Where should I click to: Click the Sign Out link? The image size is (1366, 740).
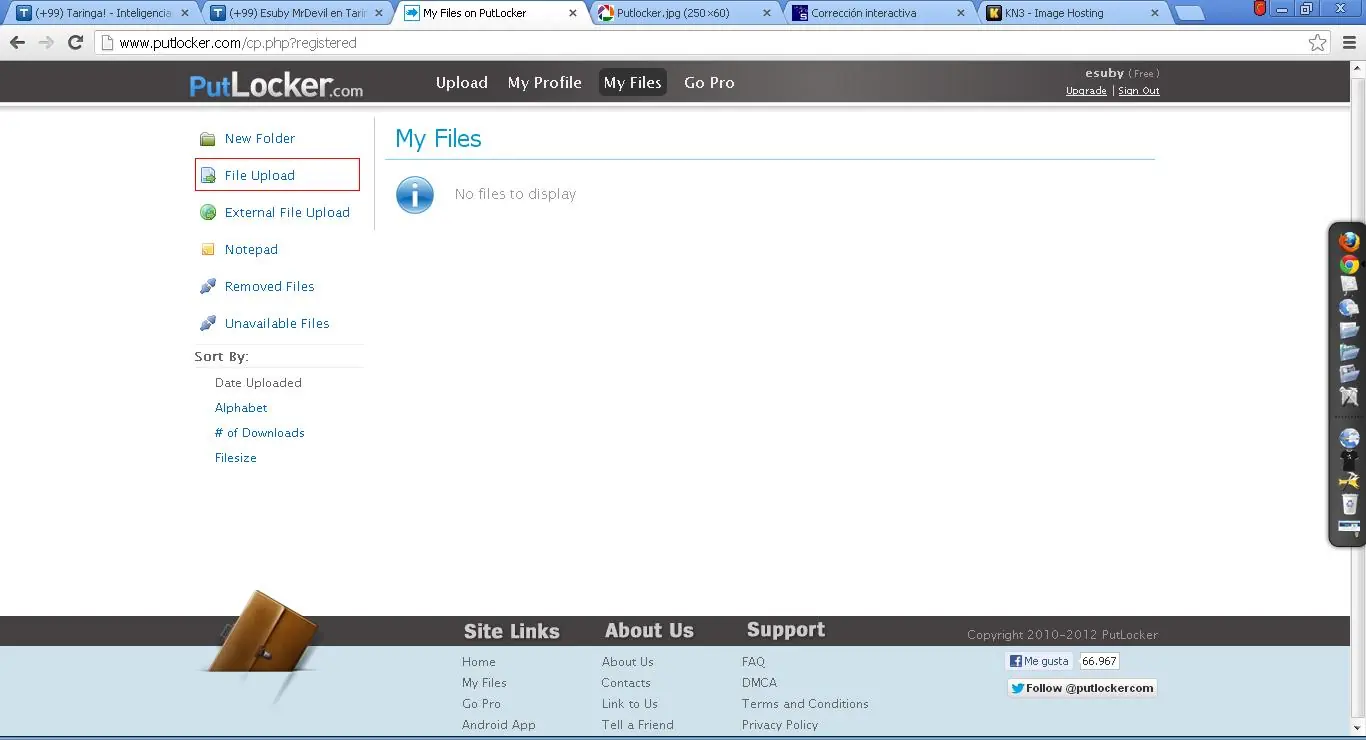[1139, 91]
